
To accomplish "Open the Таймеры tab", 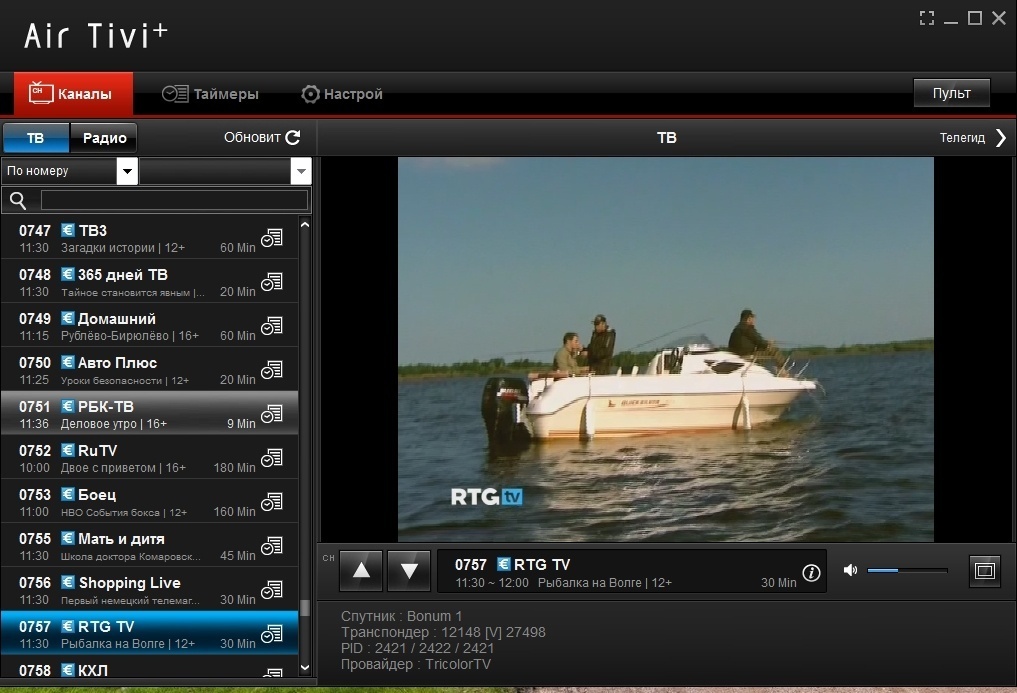I will click(210, 94).
